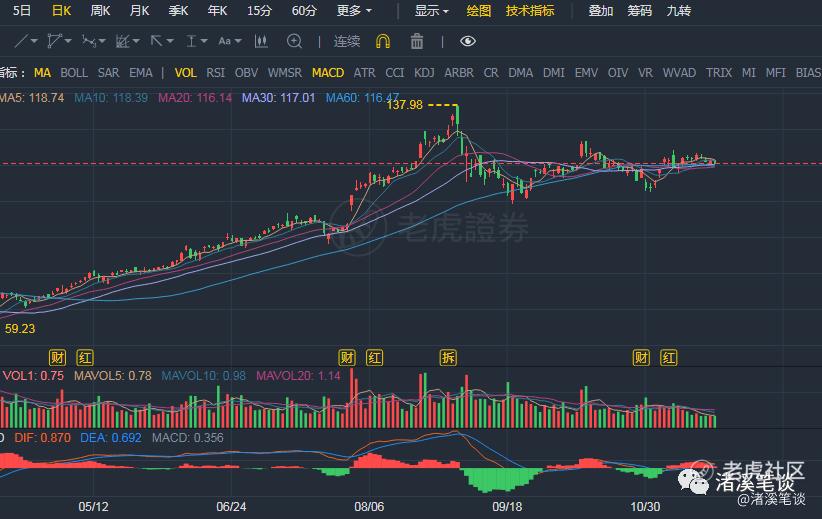
Task: Enable the ATR indicator
Action: click(x=364, y=73)
